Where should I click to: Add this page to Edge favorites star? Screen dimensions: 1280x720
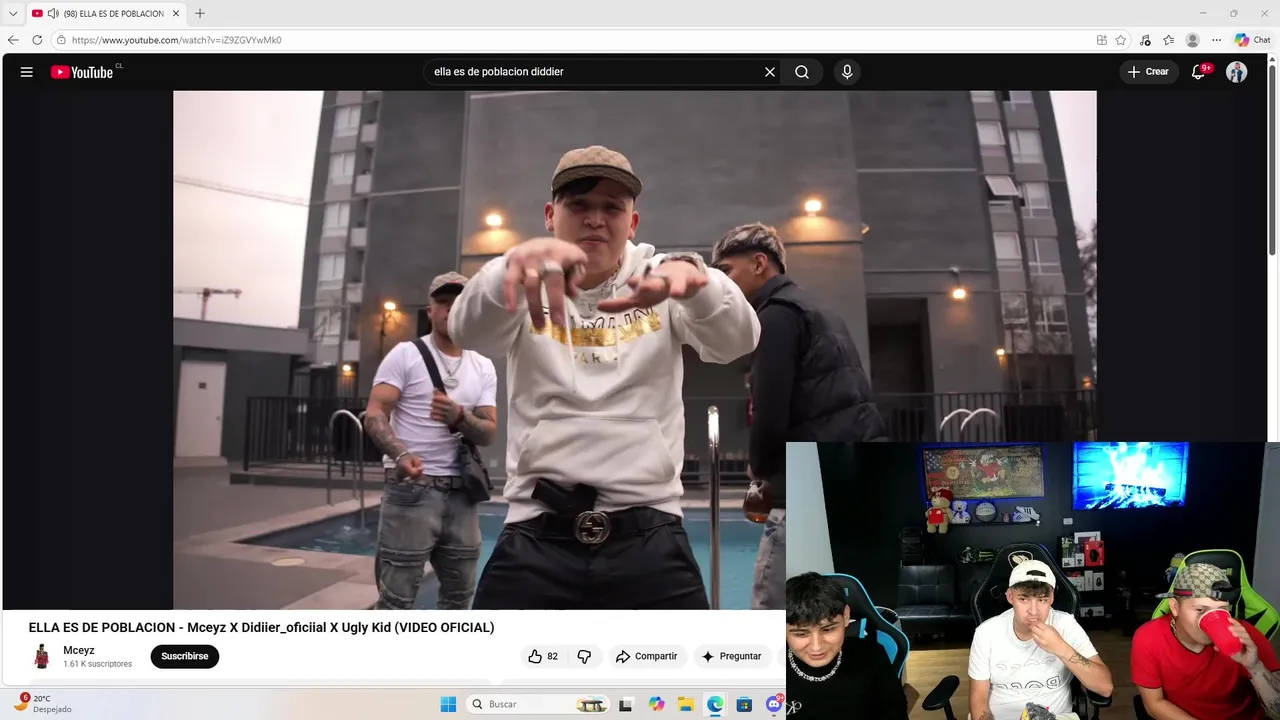pos(1121,40)
